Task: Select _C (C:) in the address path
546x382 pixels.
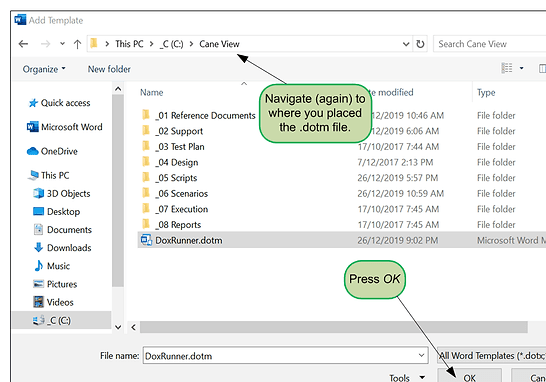Action: coord(171,44)
